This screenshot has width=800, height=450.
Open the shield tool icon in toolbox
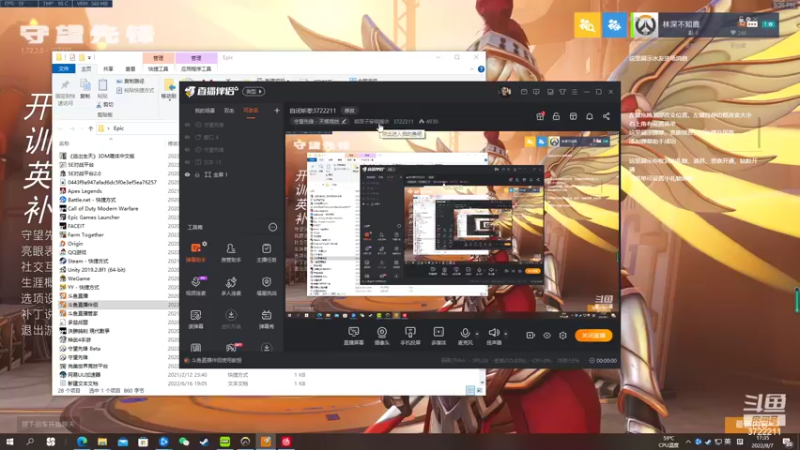(266, 286)
